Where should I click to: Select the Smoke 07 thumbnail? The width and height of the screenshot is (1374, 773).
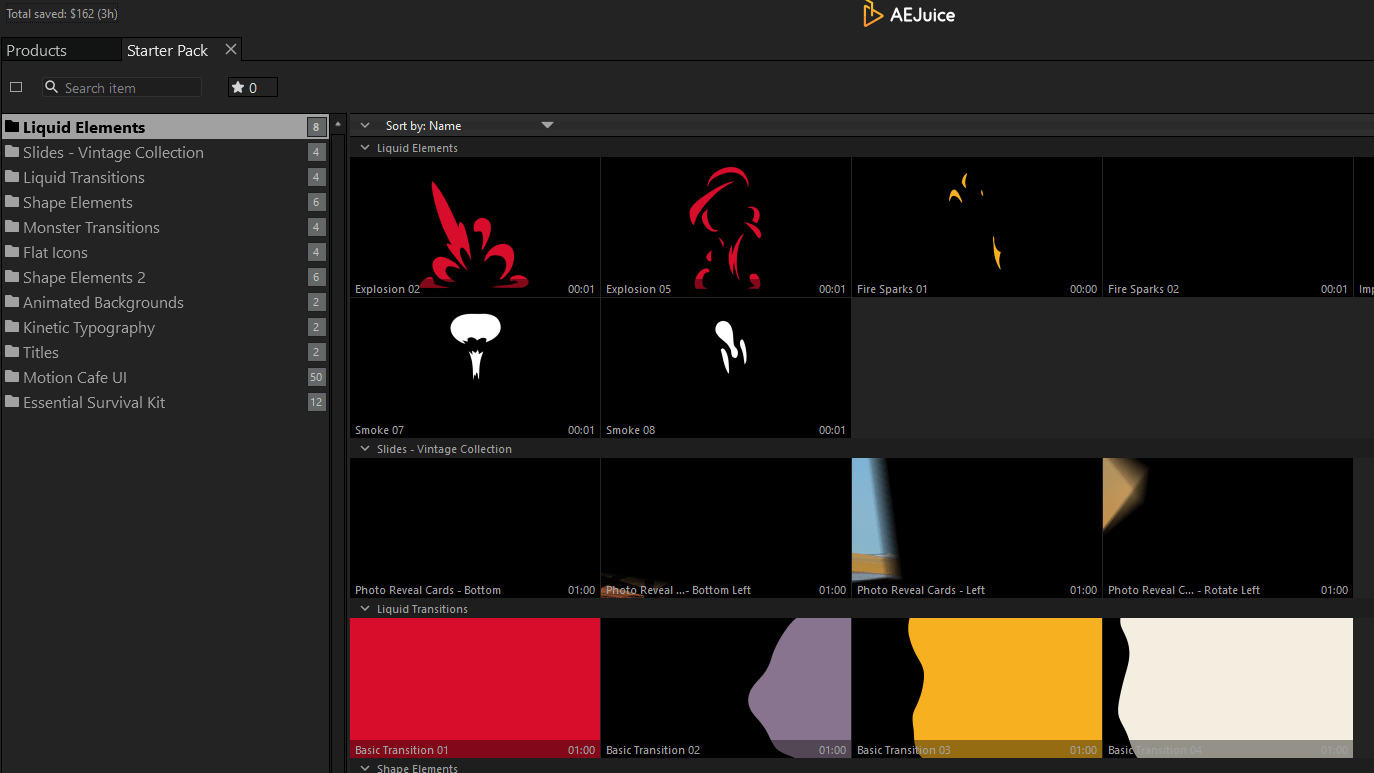(475, 368)
